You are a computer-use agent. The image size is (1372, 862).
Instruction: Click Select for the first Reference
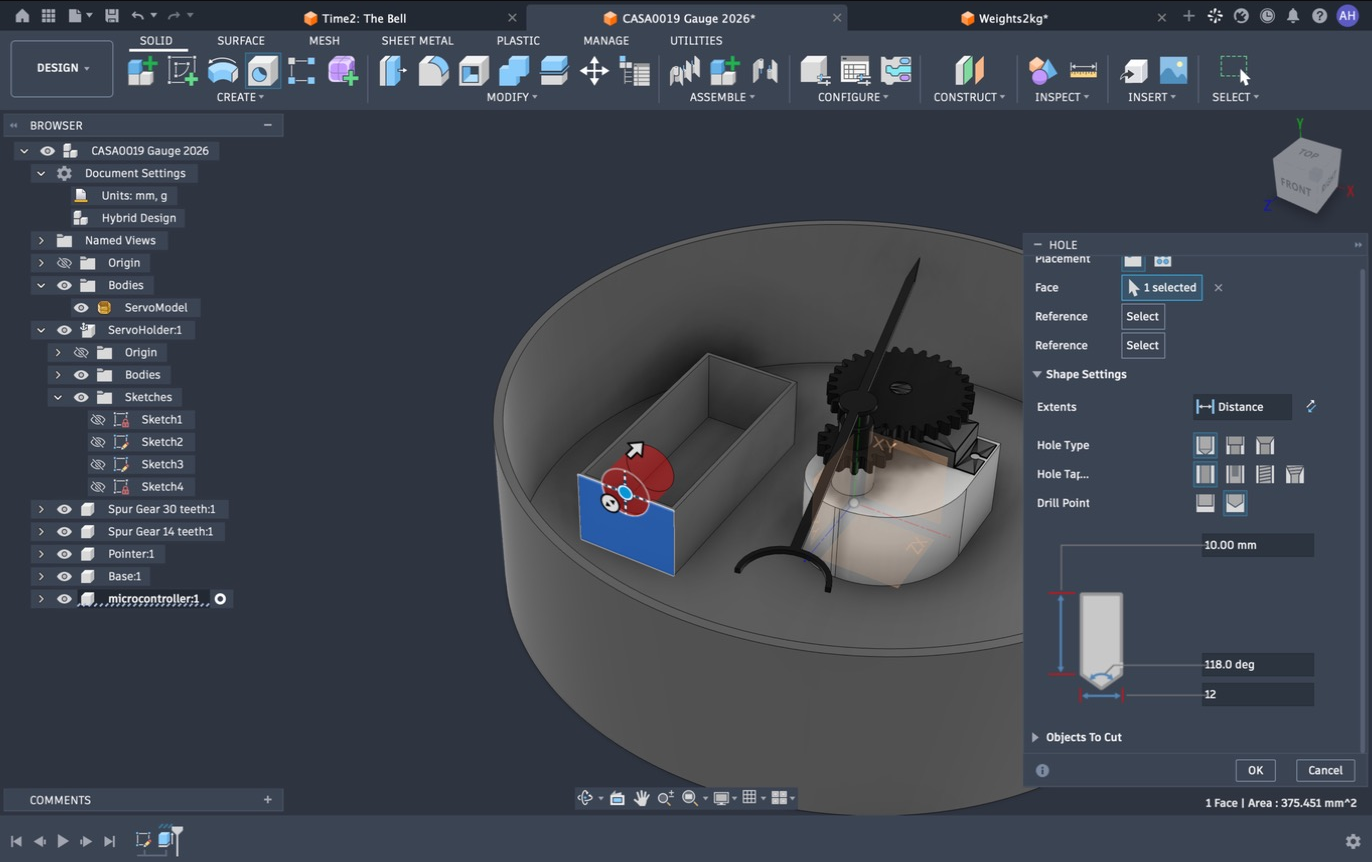pyautogui.click(x=1142, y=316)
